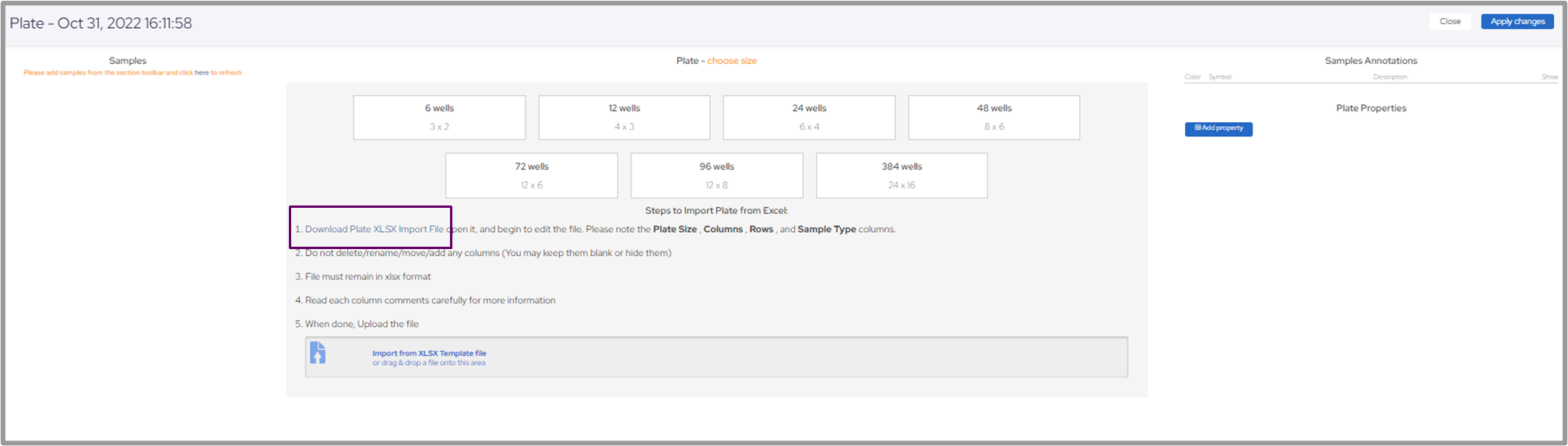The height and width of the screenshot is (446, 1568).
Task: Click the file upload icon
Action: pos(318,353)
